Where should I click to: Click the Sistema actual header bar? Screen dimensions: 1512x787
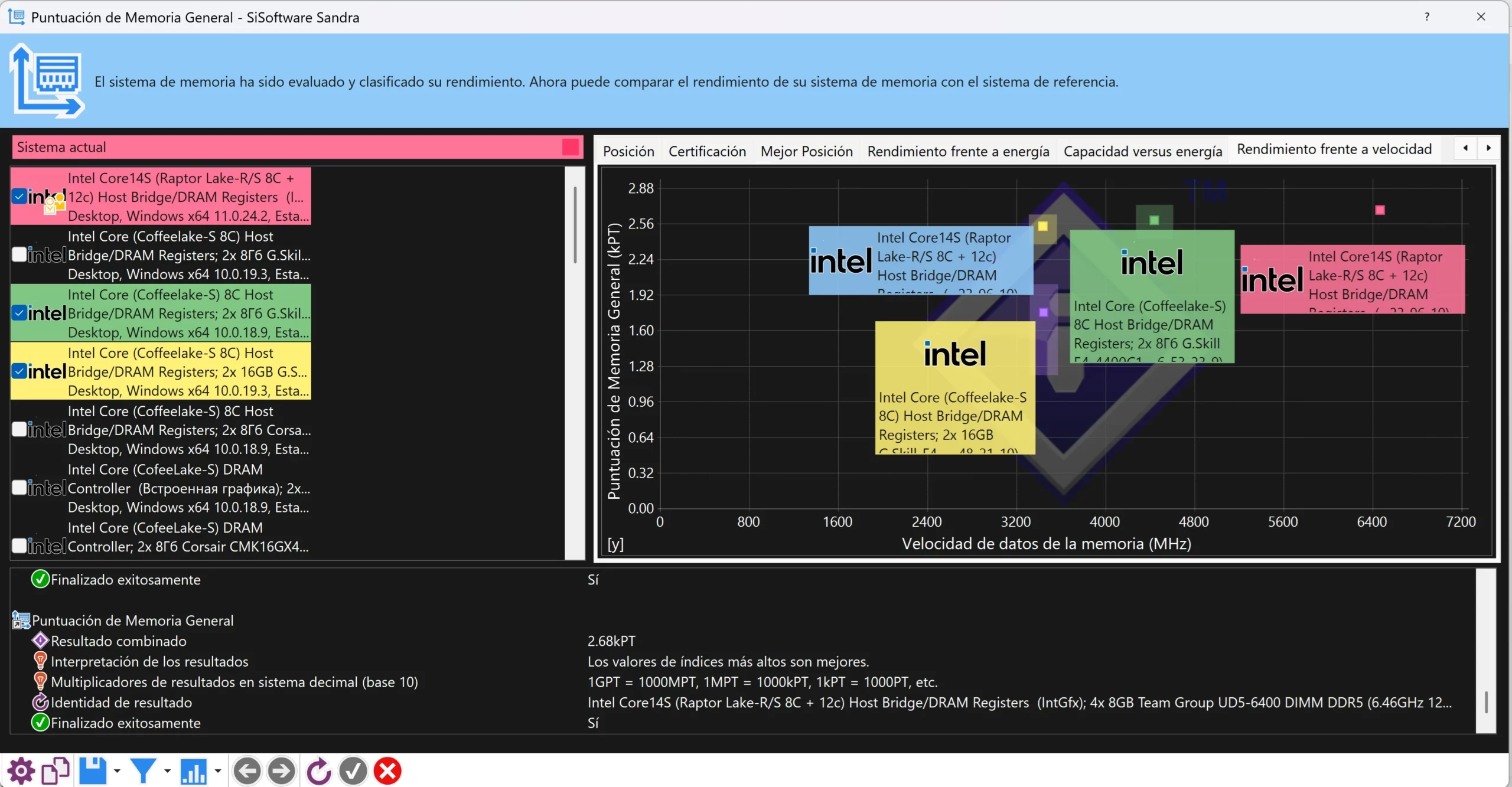pyautogui.click(x=297, y=146)
